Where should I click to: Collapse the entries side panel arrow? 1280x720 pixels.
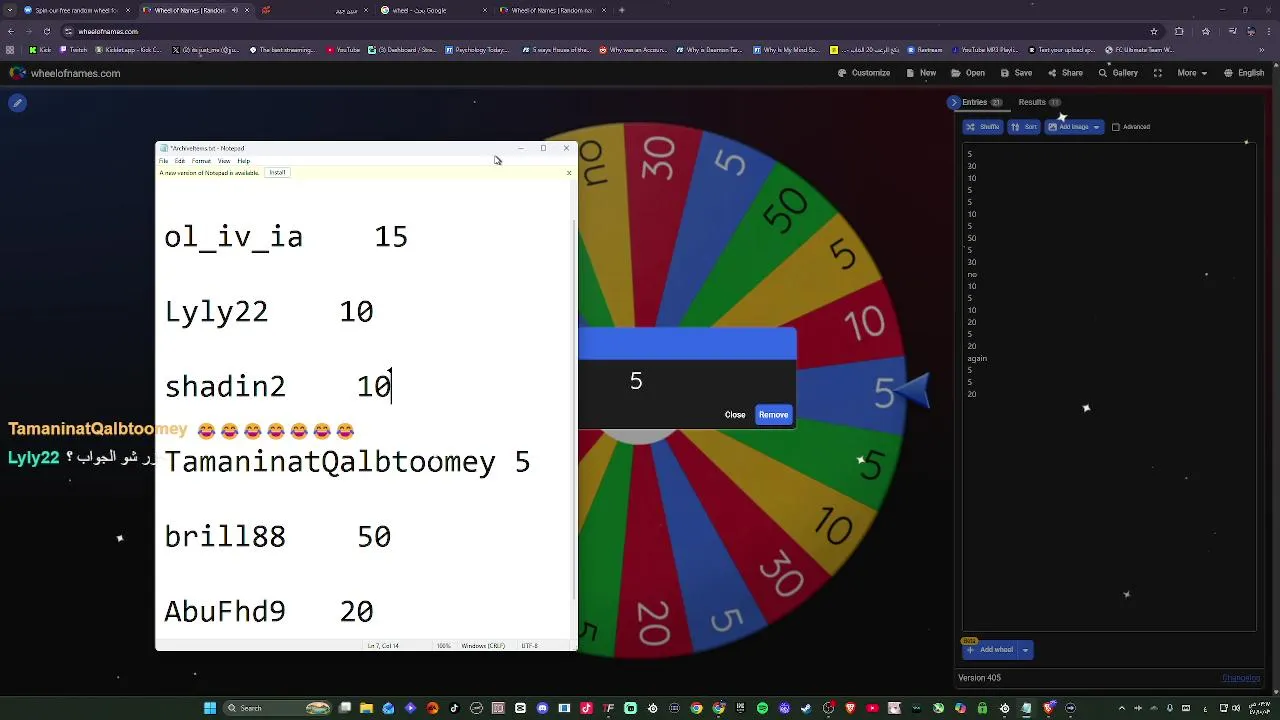[953, 102]
